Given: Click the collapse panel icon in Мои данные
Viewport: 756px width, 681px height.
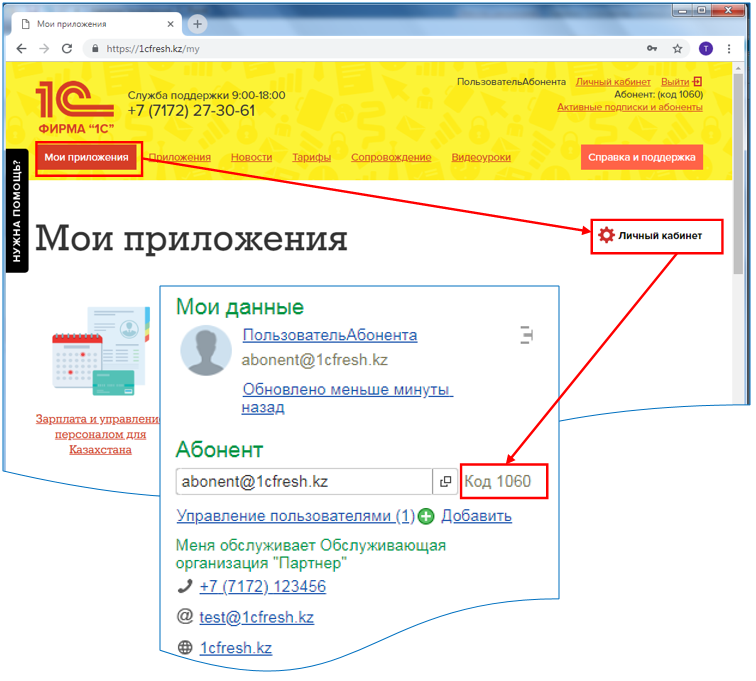Looking at the screenshot, I should pos(526,335).
